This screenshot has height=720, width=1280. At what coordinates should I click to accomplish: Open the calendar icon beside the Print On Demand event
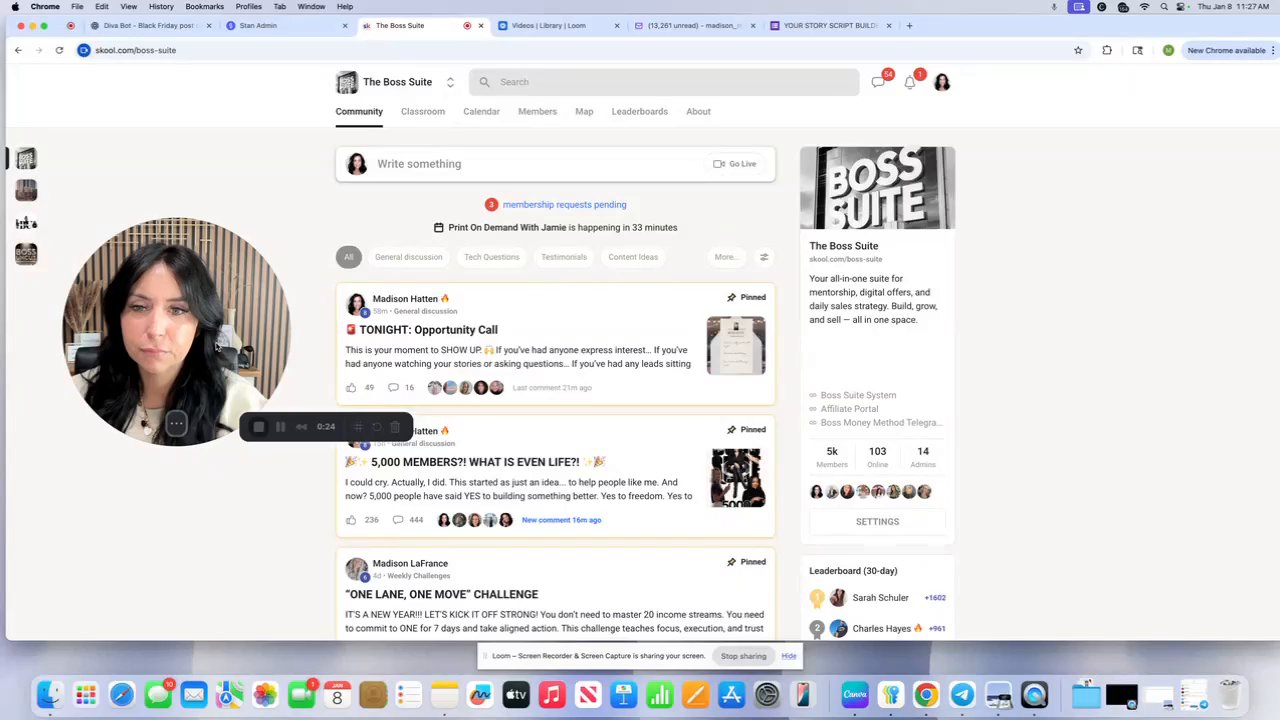pyautogui.click(x=438, y=228)
